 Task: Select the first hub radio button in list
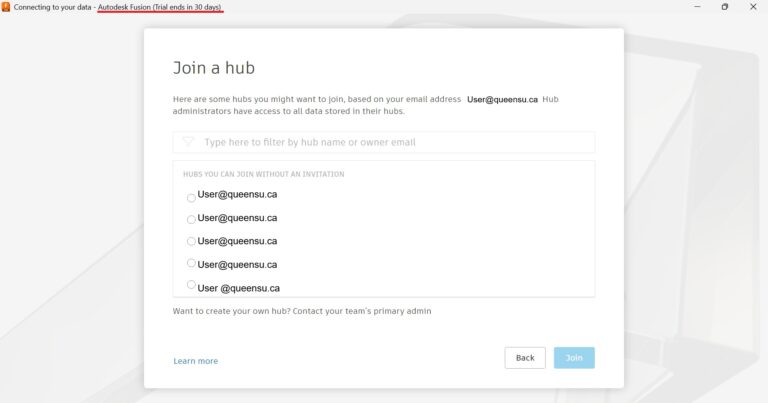191,198
